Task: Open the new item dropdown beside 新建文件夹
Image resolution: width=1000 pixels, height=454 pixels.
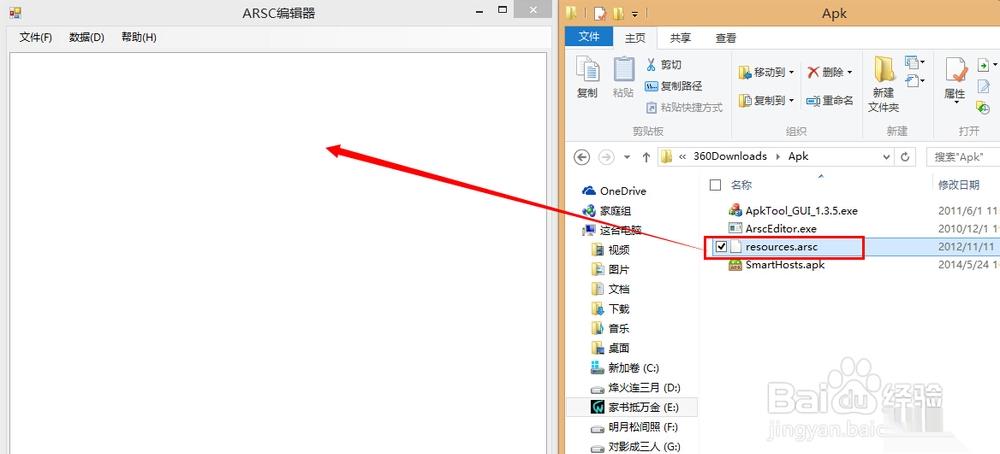Action: click(915, 62)
